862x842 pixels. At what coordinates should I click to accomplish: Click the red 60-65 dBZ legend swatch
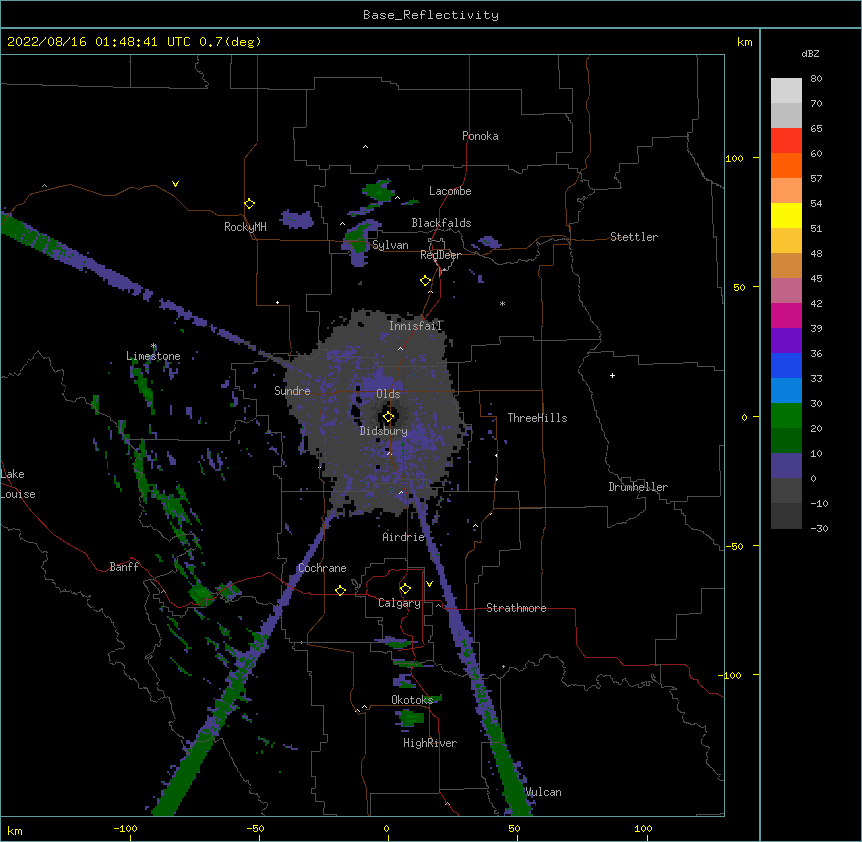point(786,141)
